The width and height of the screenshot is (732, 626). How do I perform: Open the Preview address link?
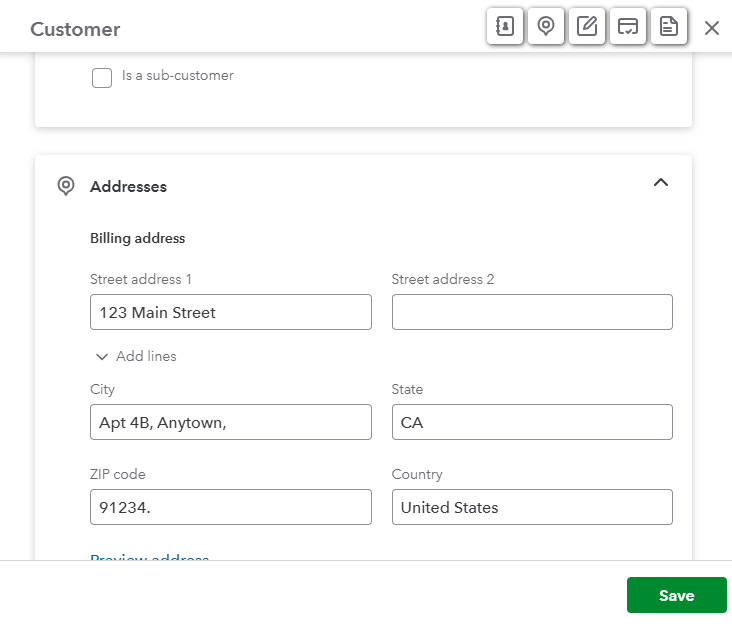pyautogui.click(x=149, y=556)
